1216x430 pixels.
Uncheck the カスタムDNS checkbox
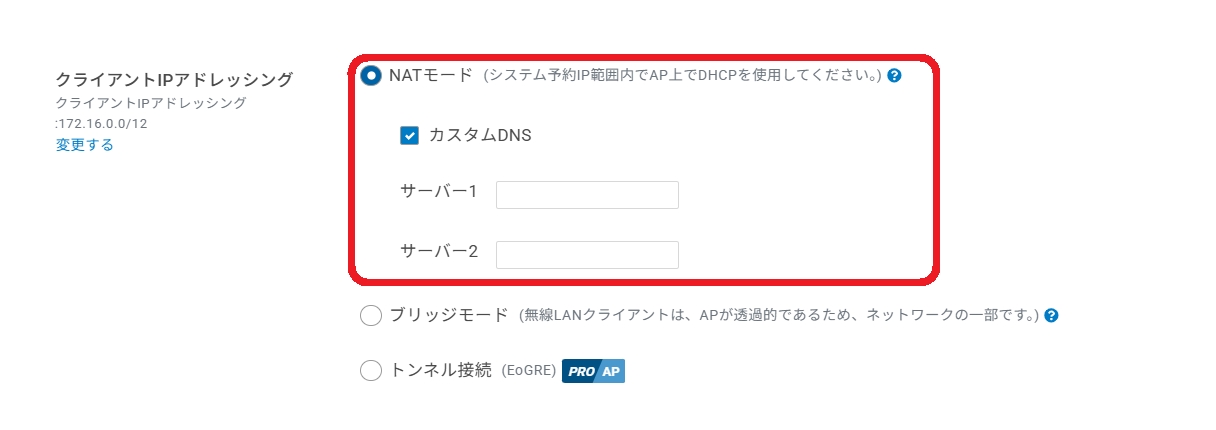(x=409, y=135)
